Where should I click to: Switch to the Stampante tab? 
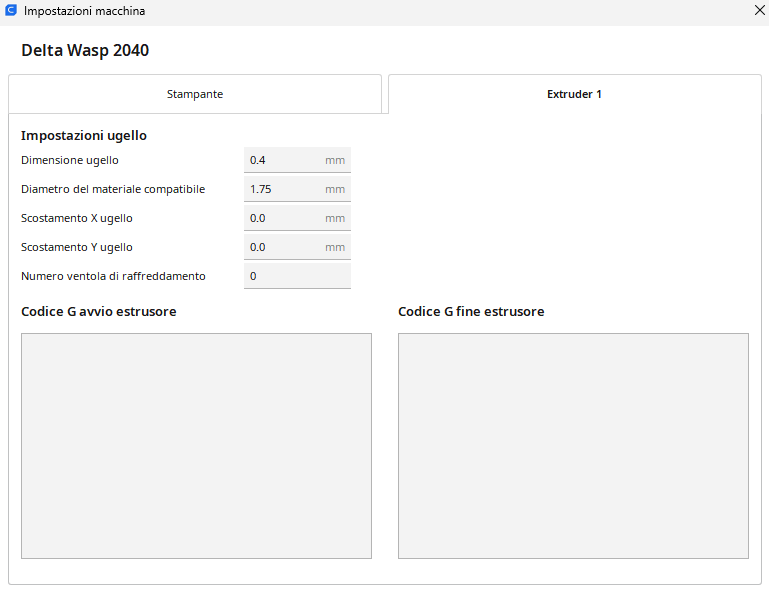click(195, 94)
